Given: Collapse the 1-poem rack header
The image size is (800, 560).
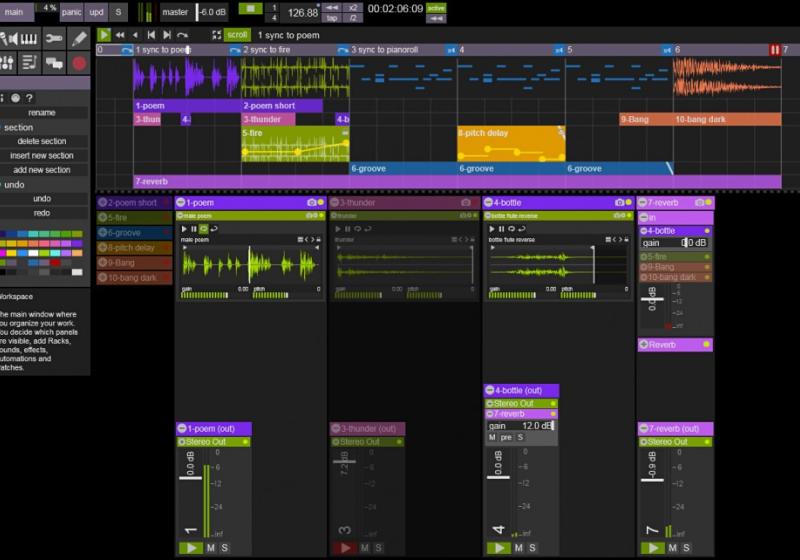Looking at the screenshot, I should 181,203.
